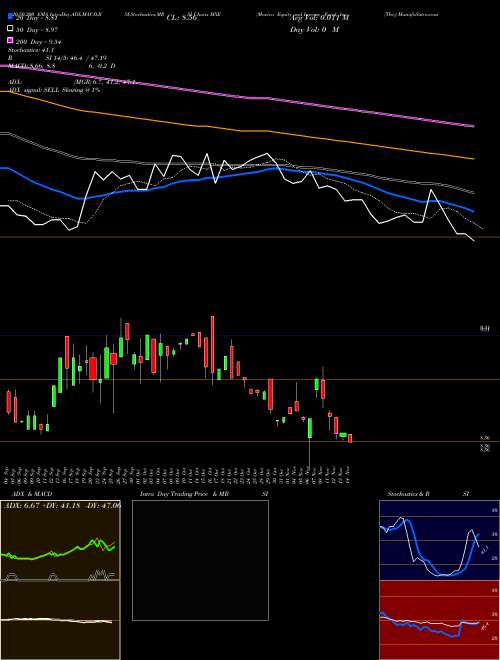This screenshot has width=500, height=660.
Task: Click the 'Stochastics: 41.1' readout
Action: 29,50
